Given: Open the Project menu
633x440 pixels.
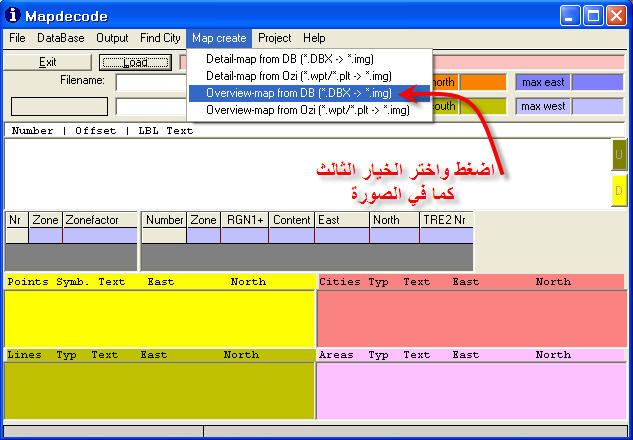Looking at the screenshot, I should pos(275,38).
